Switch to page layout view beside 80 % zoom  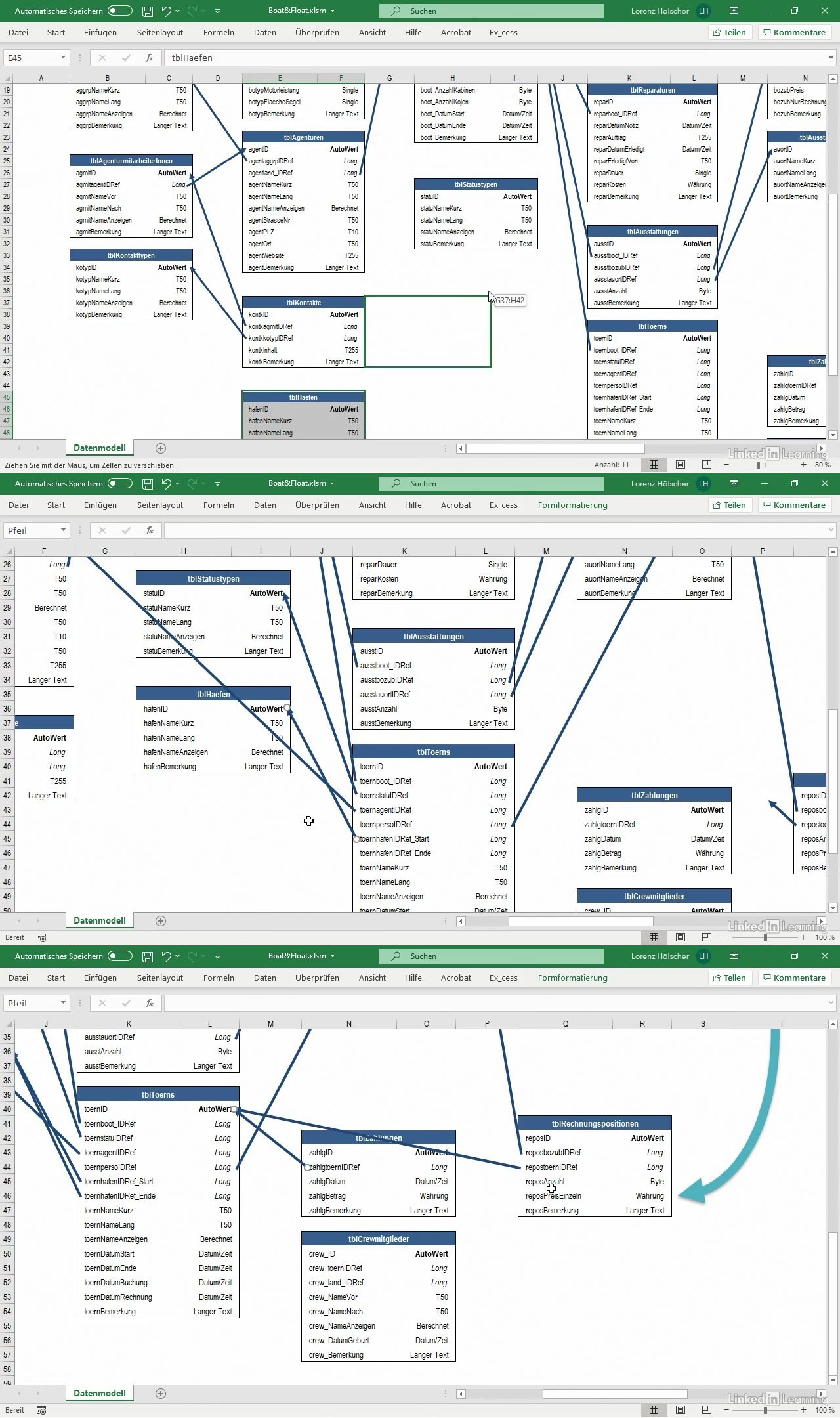pos(681,465)
